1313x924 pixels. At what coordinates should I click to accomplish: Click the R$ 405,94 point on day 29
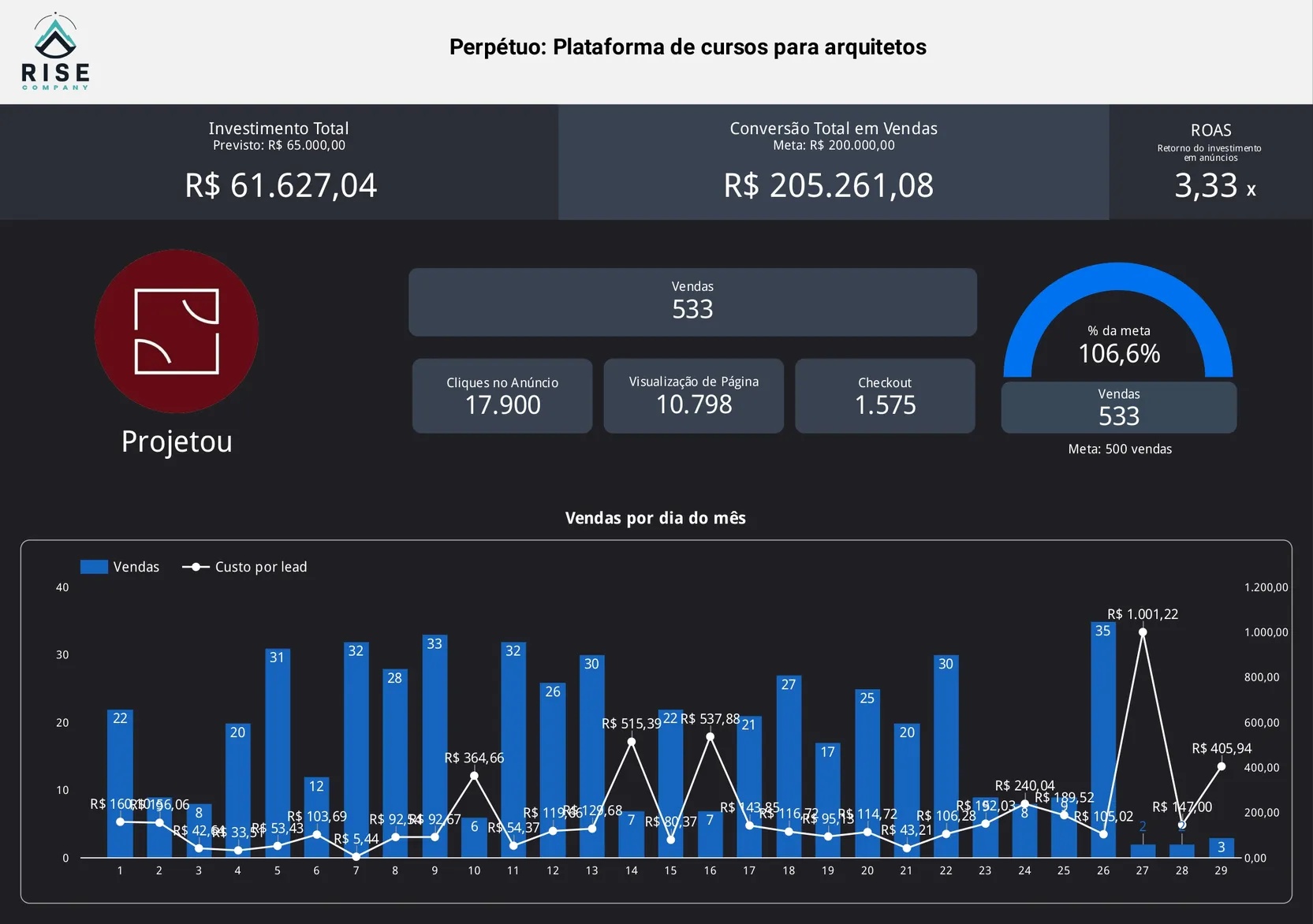(1221, 766)
